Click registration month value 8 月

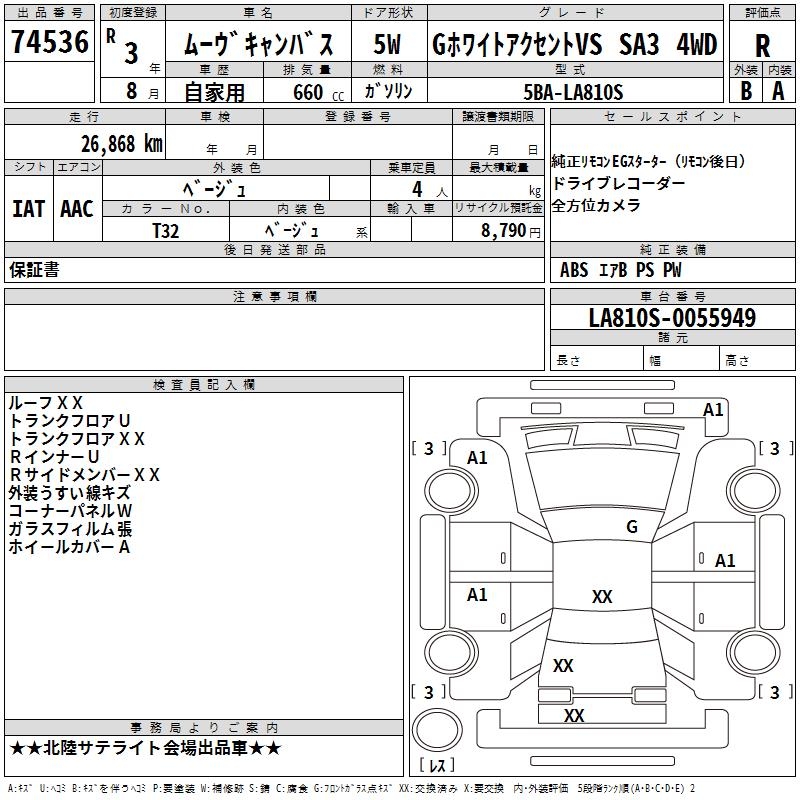(142, 92)
